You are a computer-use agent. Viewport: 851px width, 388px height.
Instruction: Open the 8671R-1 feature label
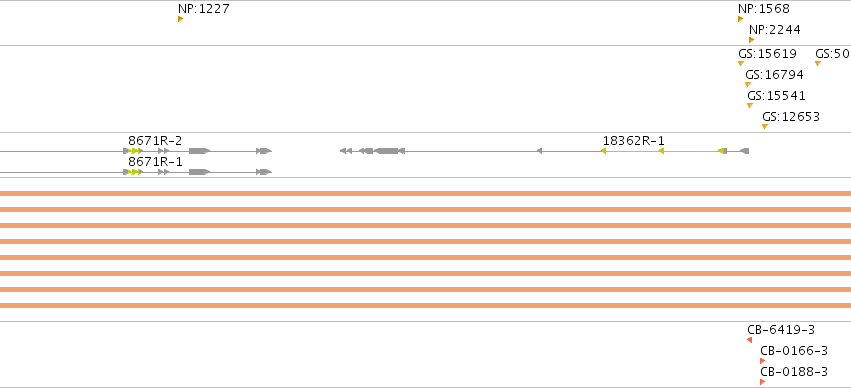tap(155, 162)
